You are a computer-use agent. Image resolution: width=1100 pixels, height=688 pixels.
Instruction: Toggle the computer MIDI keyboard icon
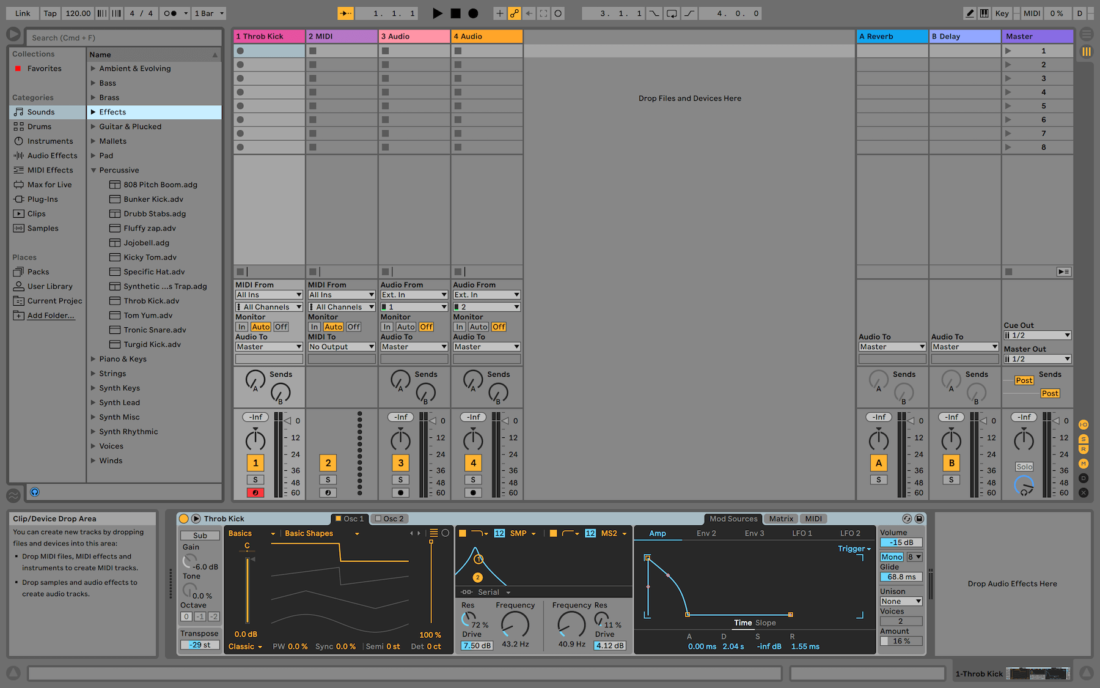(x=984, y=13)
